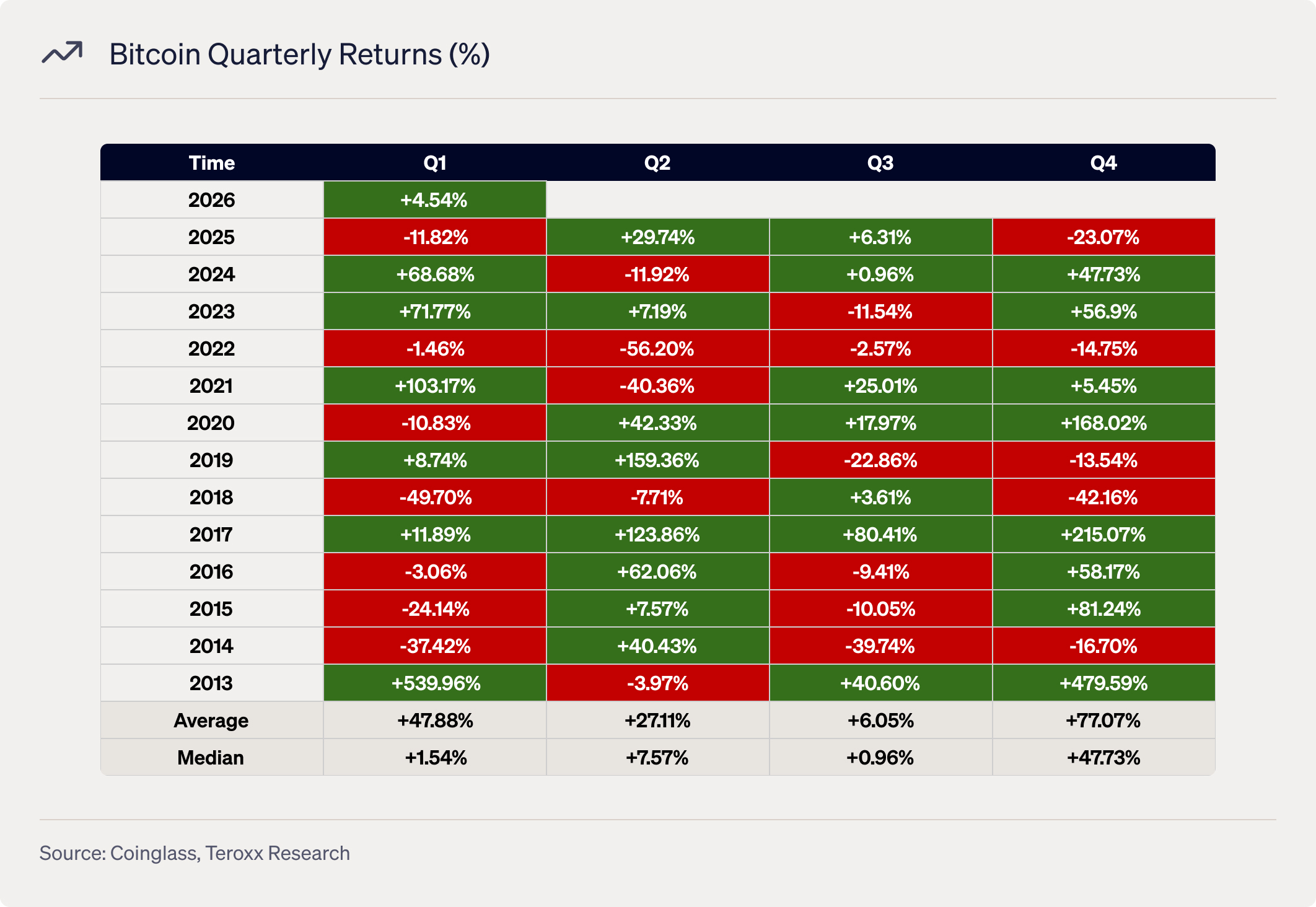Select the +68.68% cell for 2024
Screen dimensions: 1316x907
434,274
